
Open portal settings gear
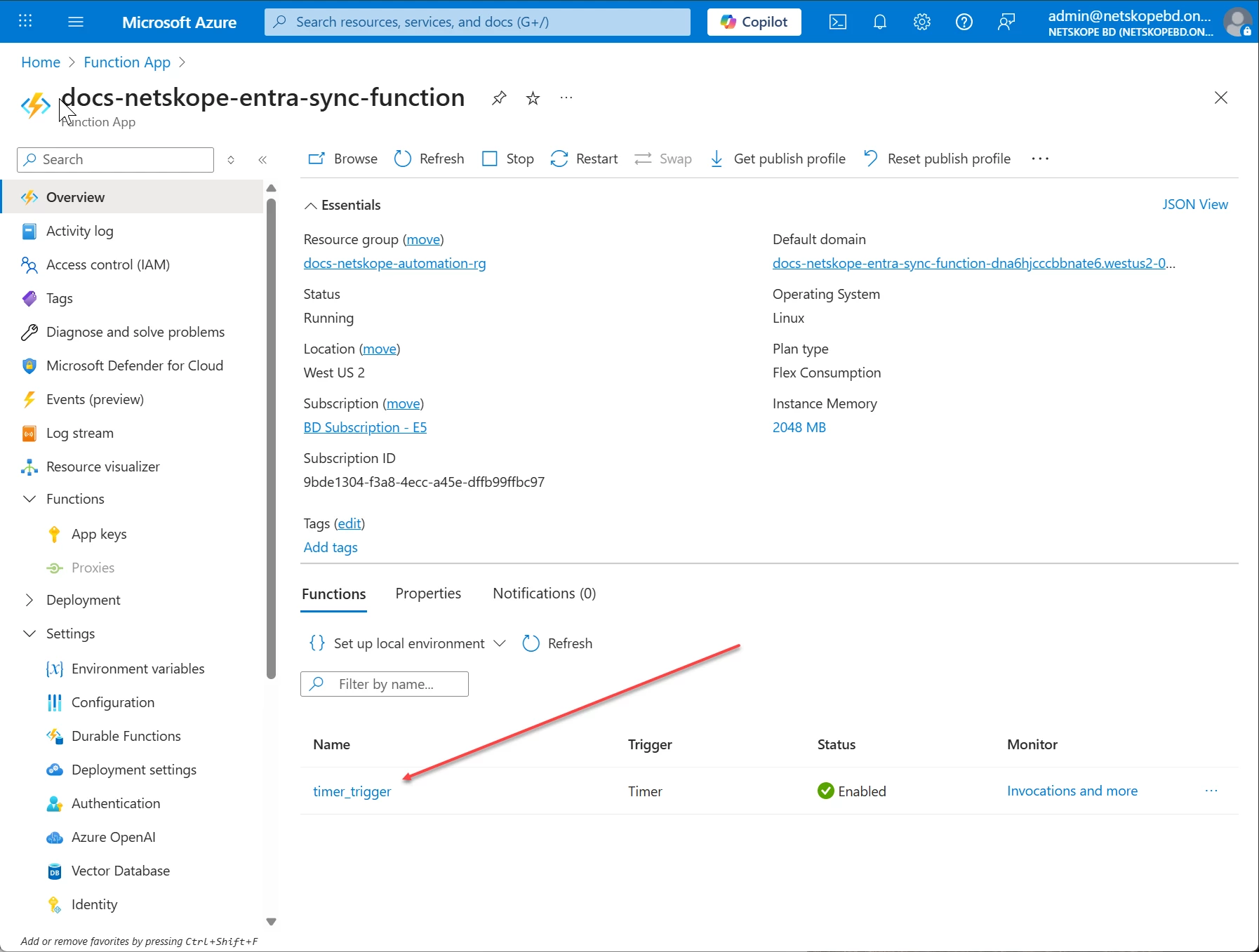(x=922, y=22)
